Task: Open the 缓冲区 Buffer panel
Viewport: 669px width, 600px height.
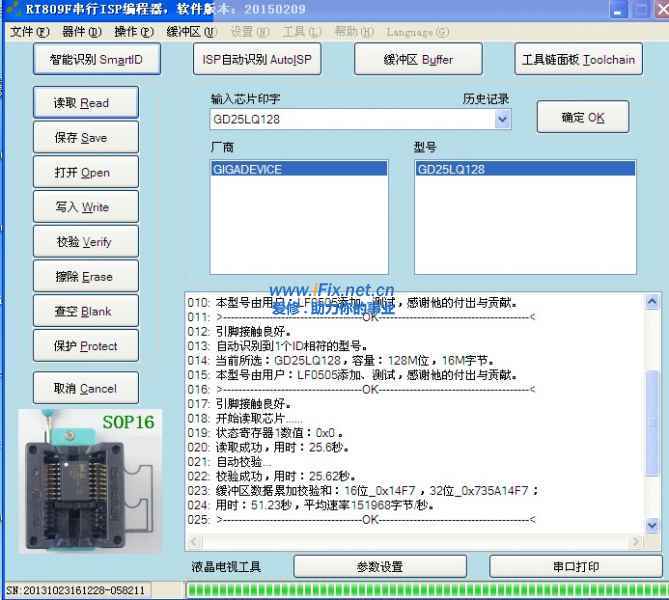Action: pos(418,59)
